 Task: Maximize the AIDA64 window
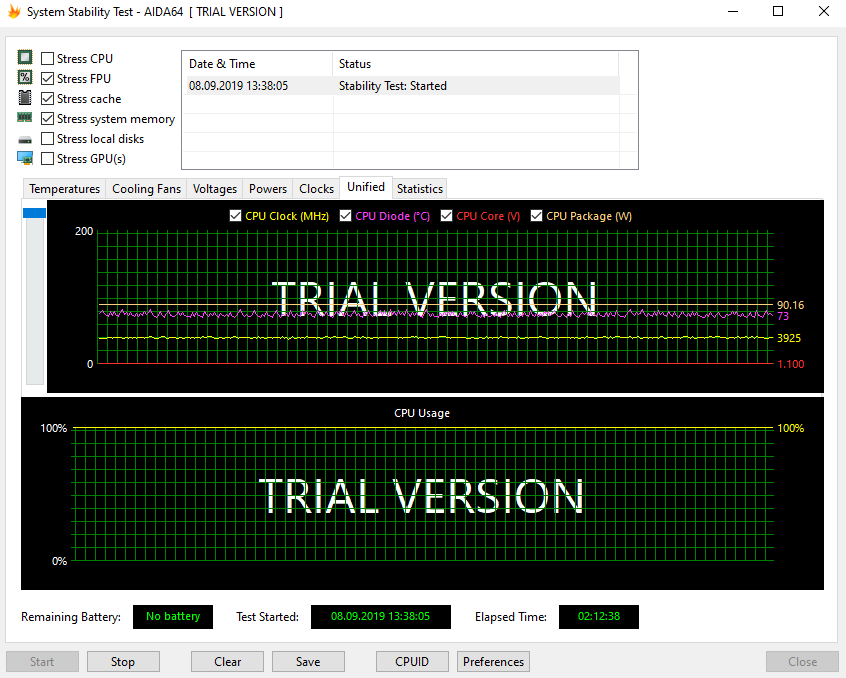[x=778, y=11]
